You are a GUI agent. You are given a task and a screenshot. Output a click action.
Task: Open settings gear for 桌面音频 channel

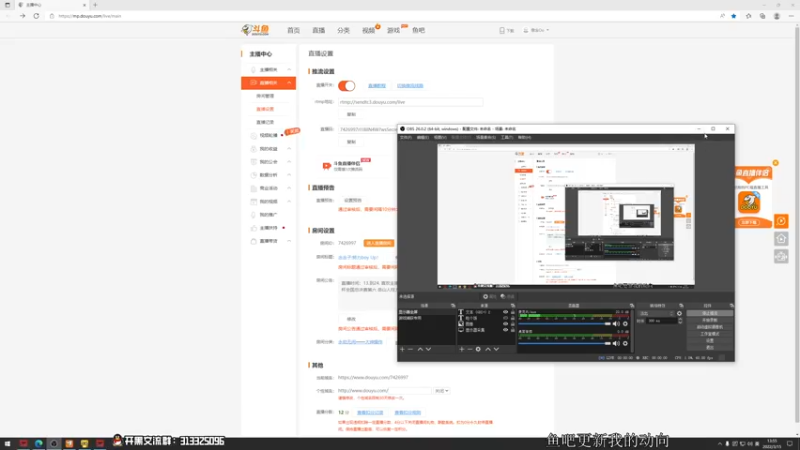click(626, 343)
